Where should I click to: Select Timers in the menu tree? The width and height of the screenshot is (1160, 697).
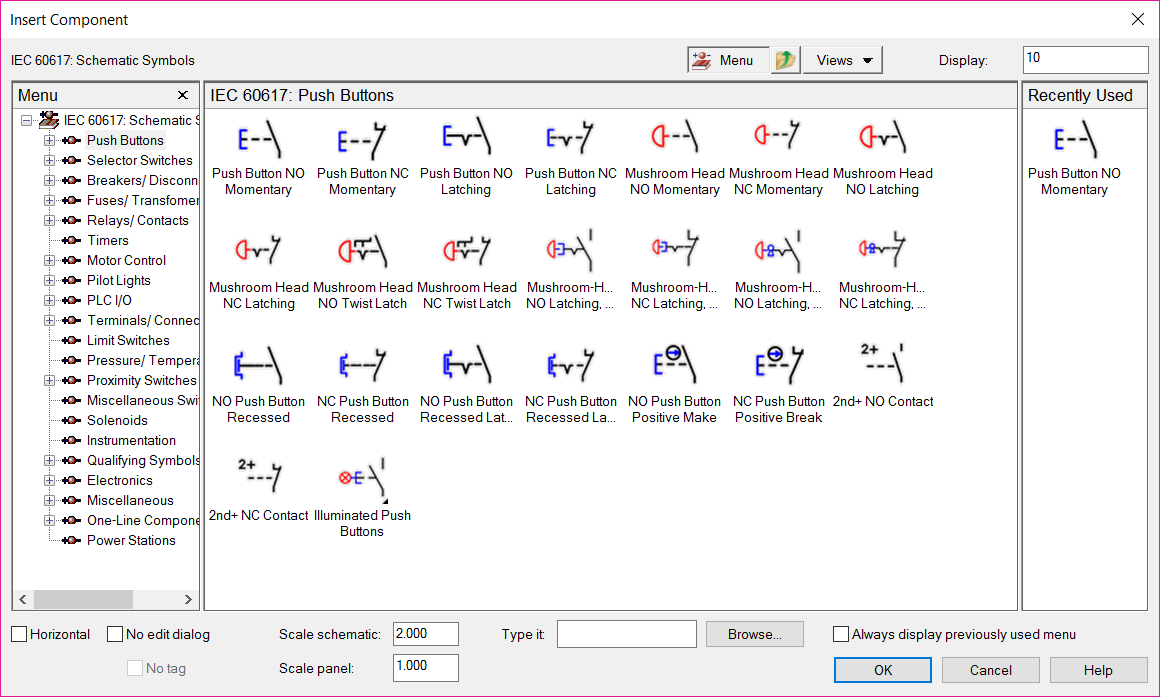point(107,240)
